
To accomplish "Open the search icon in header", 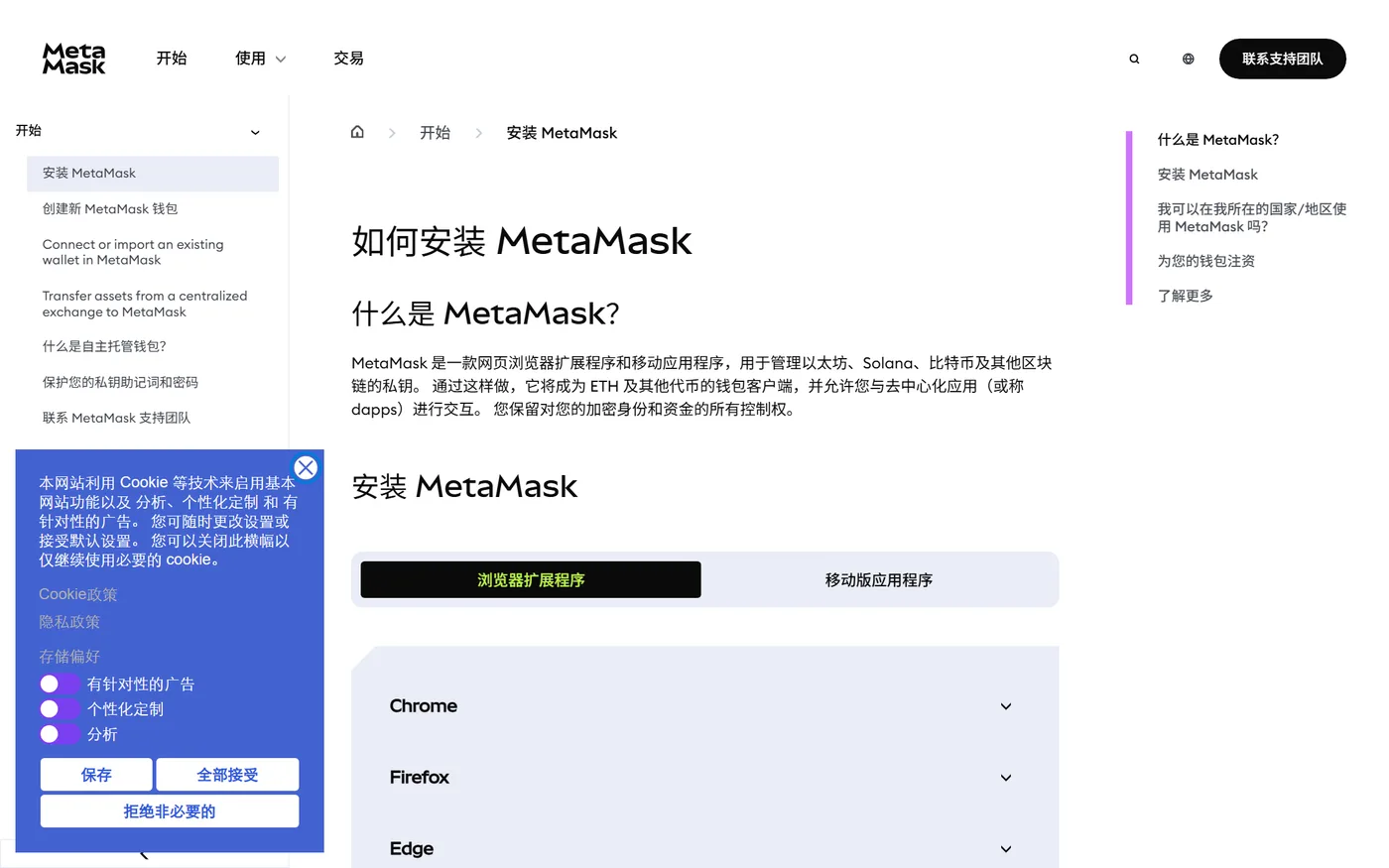I will click(x=1134, y=59).
